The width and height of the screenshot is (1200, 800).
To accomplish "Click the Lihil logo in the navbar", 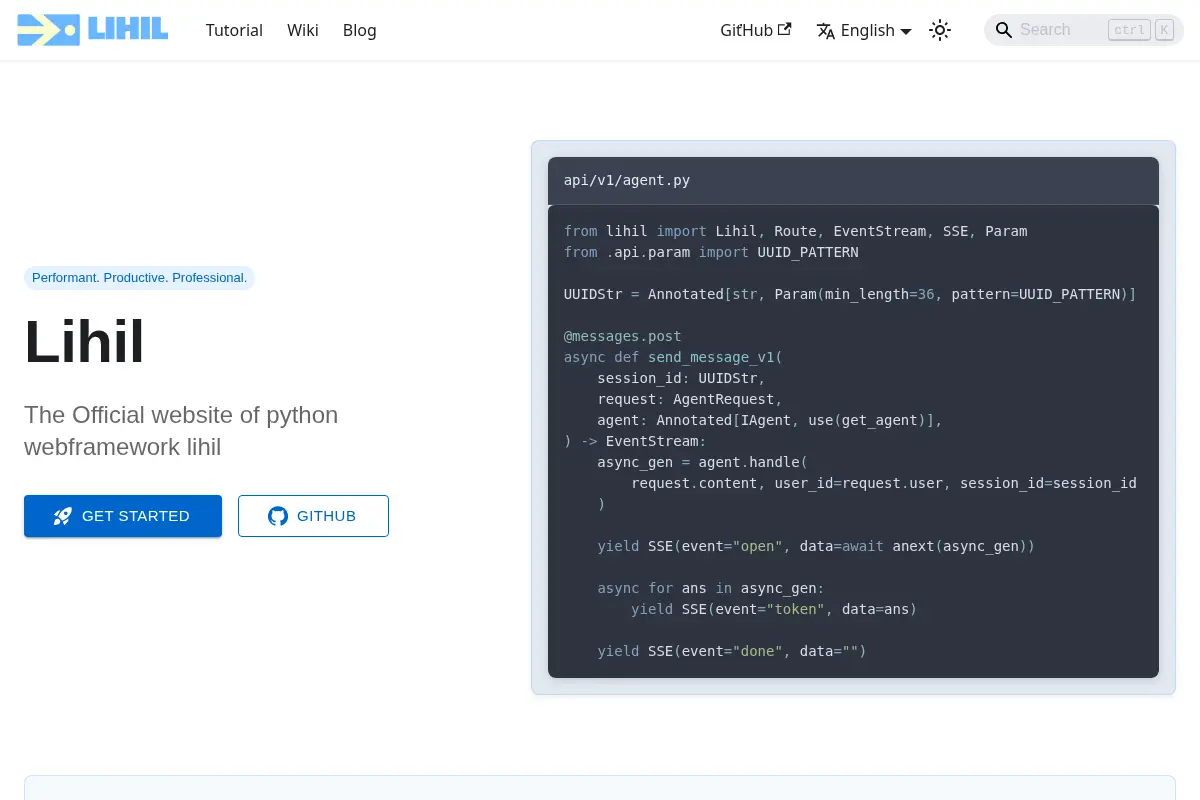I will click(x=93, y=30).
